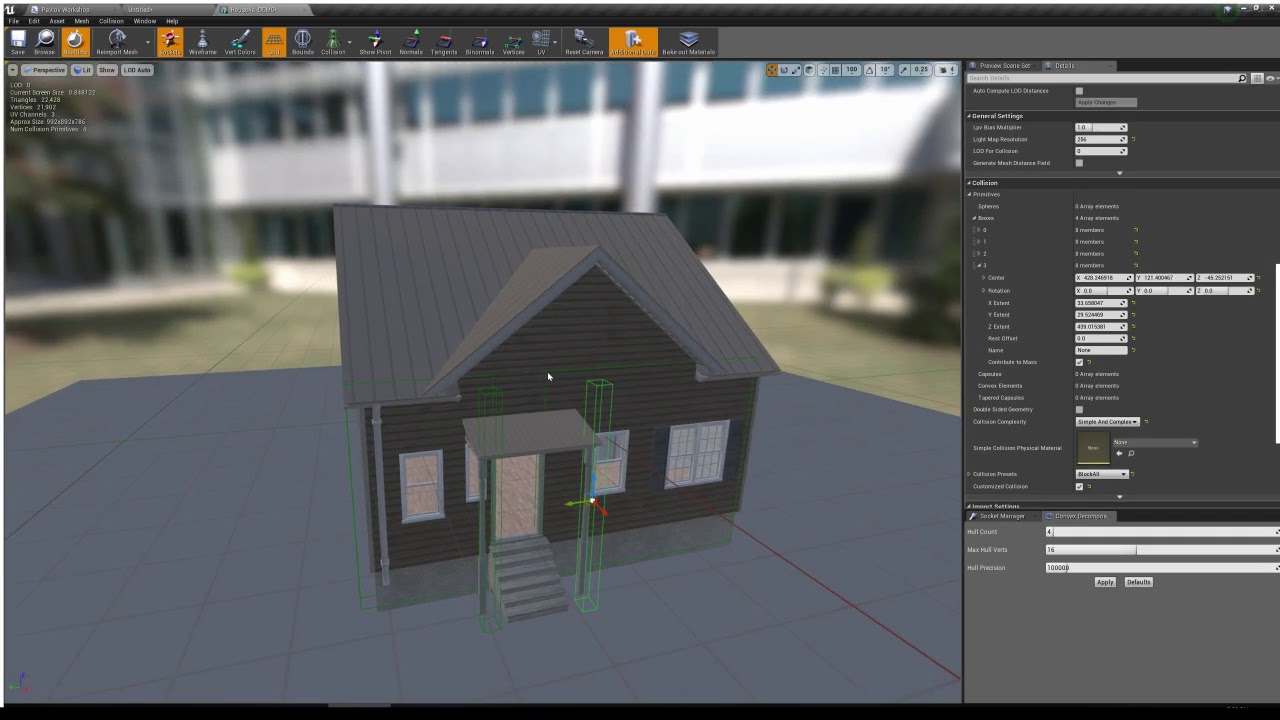Click the Apply button in Convex Decomposition
Image resolution: width=1280 pixels, height=720 pixels.
[x=1105, y=582]
